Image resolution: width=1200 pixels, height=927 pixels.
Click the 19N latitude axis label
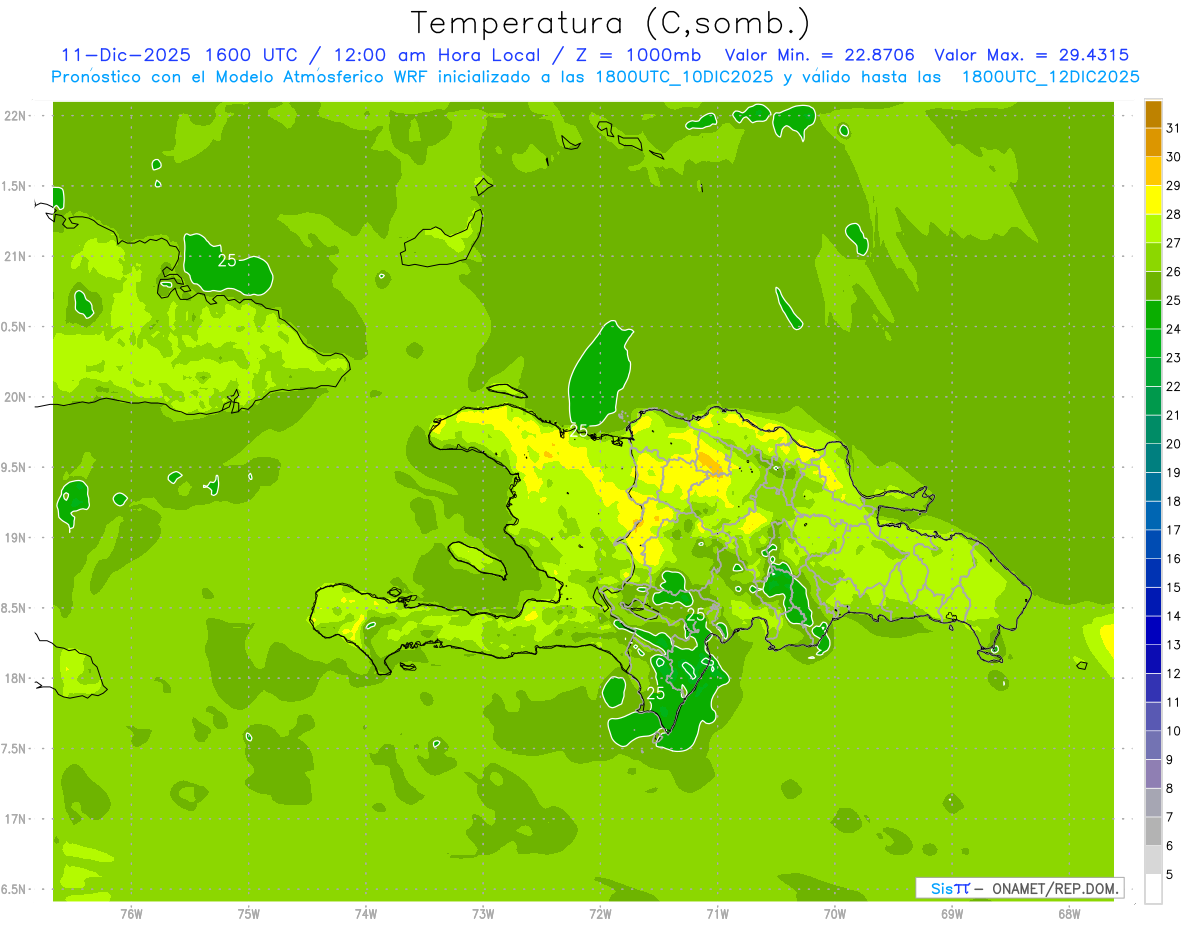point(17,538)
